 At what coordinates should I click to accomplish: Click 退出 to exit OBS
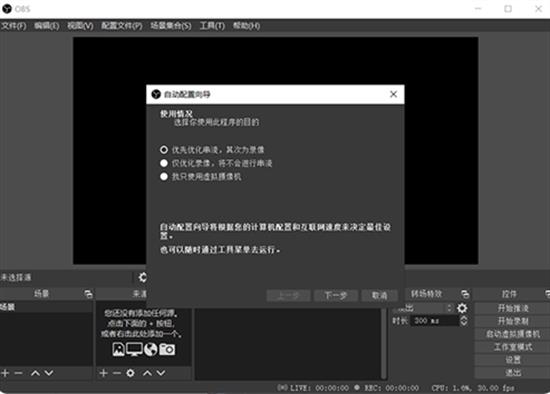click(513, 373)
